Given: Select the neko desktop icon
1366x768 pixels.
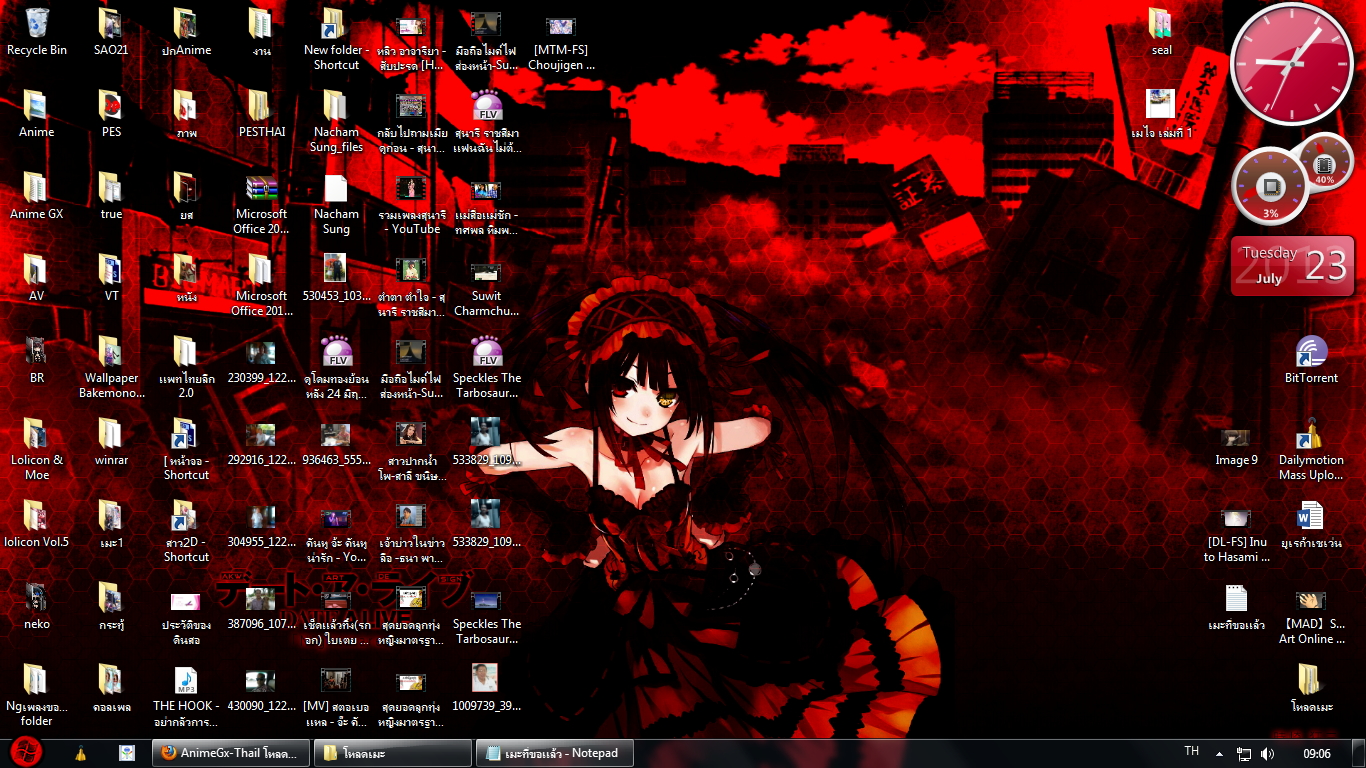Looking at the screenshot, I should click(x=37, y=606).
